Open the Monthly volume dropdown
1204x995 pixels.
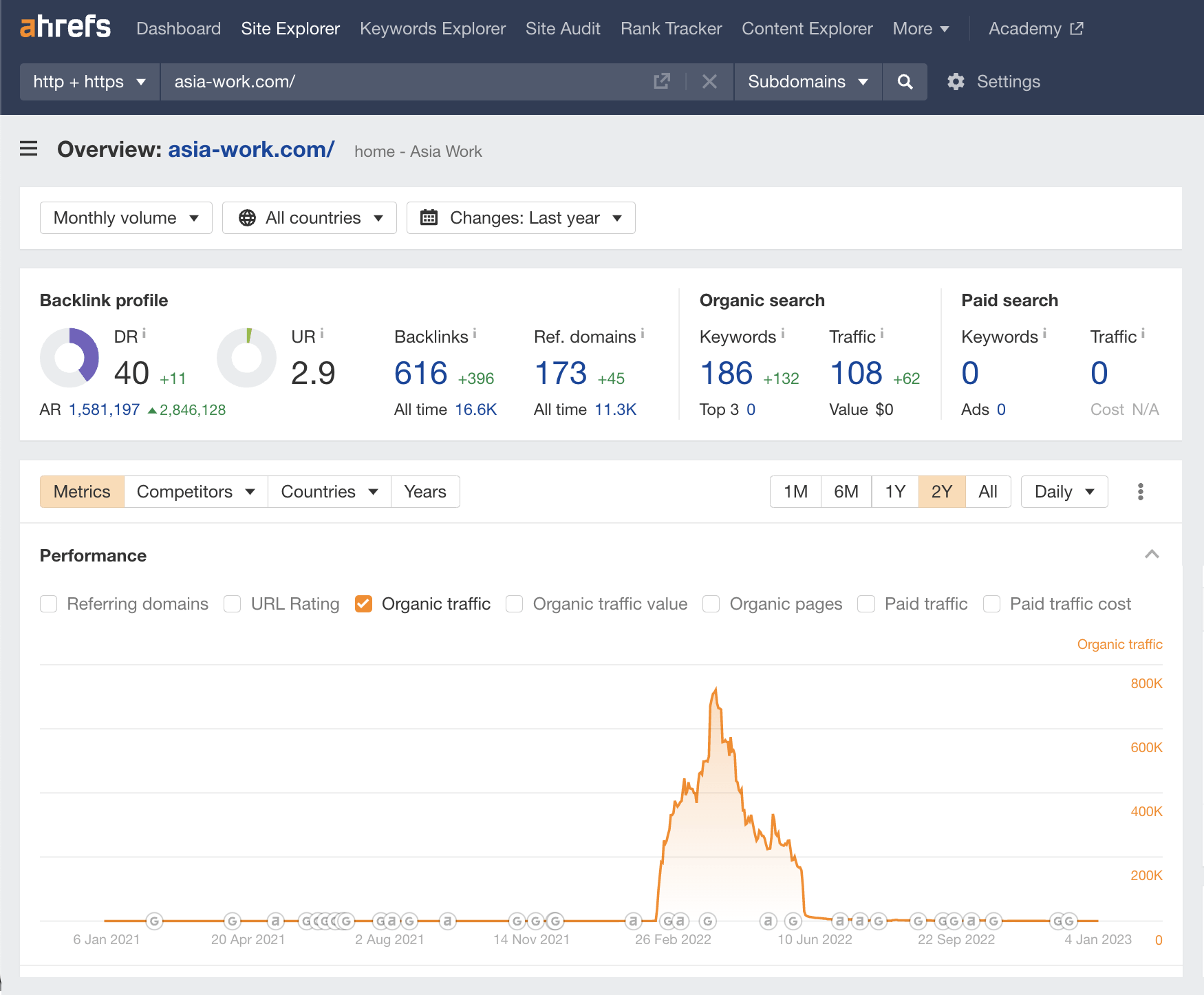tap(125, 217)
